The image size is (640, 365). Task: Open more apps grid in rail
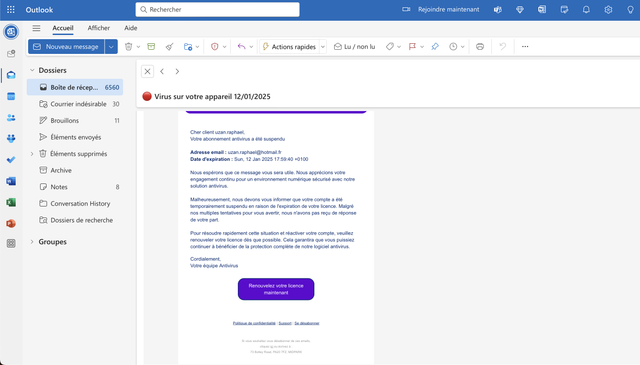(x=11, y=244)
